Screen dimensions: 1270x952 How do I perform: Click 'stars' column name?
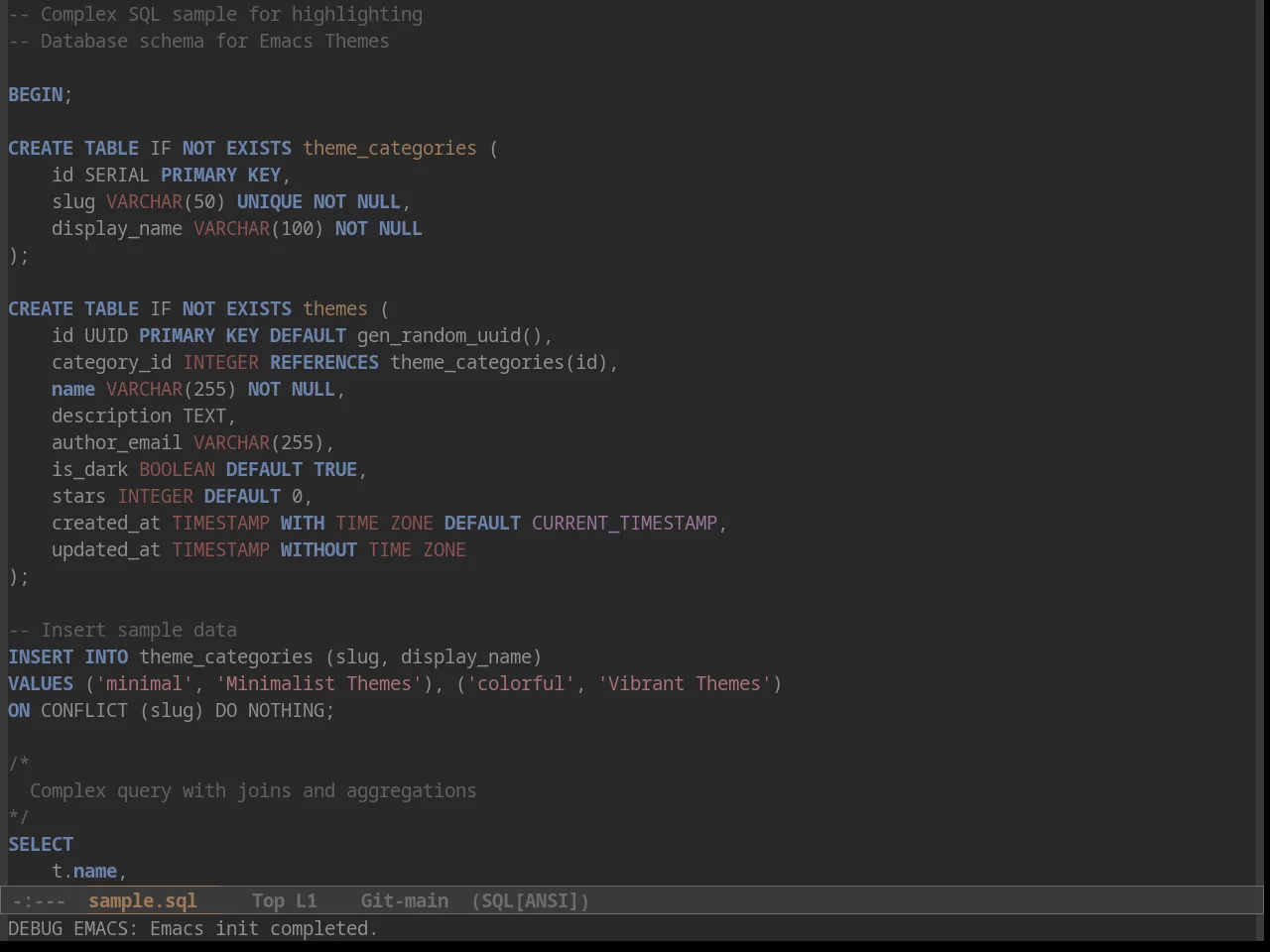coord(78,496)
